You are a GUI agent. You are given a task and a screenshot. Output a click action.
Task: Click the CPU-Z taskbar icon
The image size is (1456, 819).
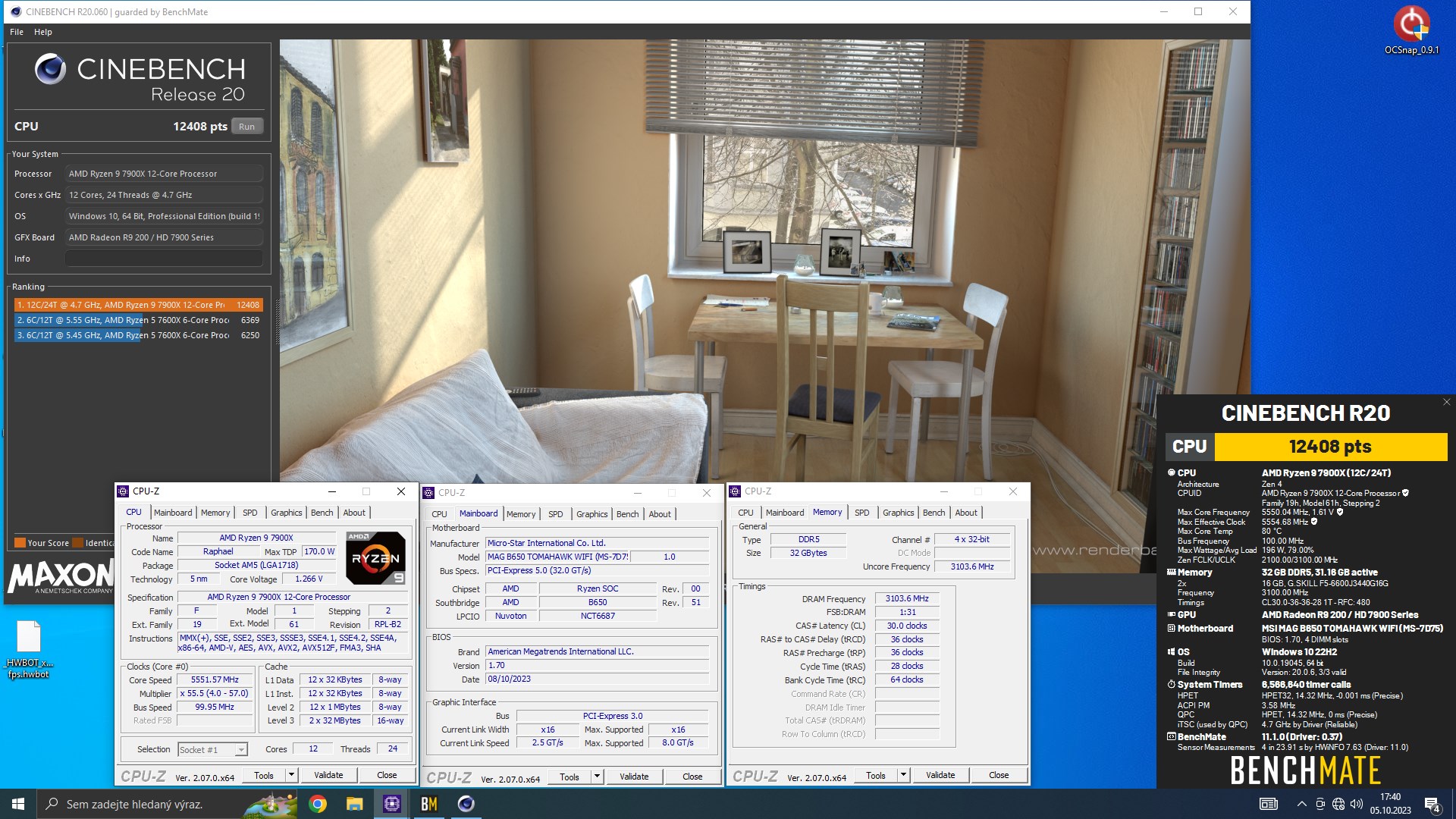pos(392,804)
